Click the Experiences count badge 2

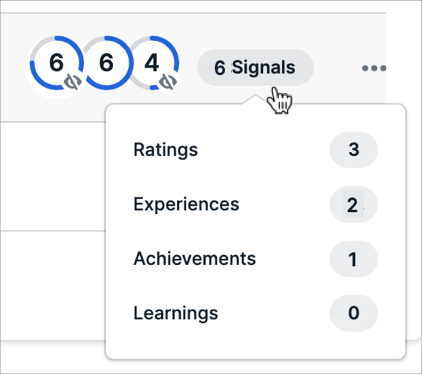(x=354, y=204)
